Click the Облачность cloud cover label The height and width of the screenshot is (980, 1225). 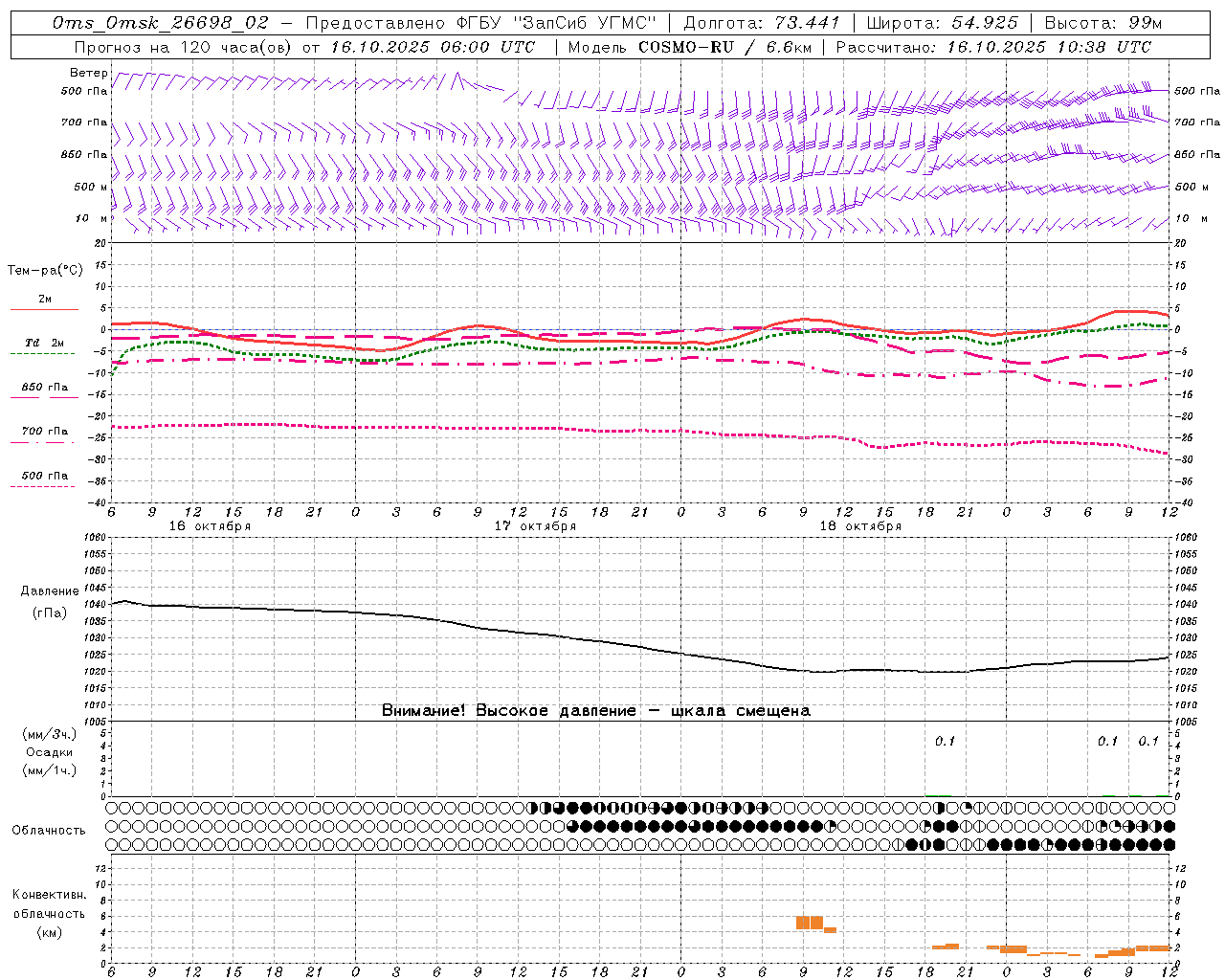[49, 830]
